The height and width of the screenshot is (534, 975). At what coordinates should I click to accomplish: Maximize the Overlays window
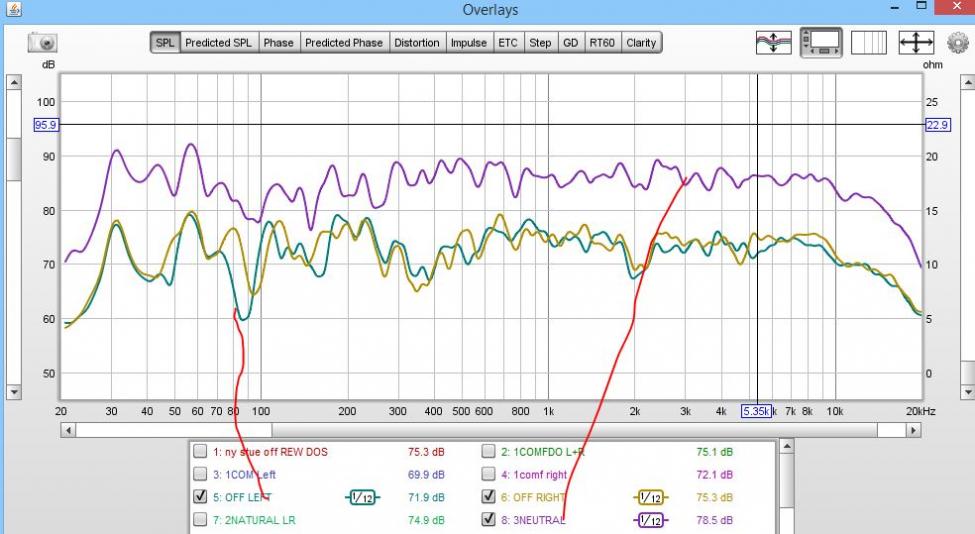(922, 6)
